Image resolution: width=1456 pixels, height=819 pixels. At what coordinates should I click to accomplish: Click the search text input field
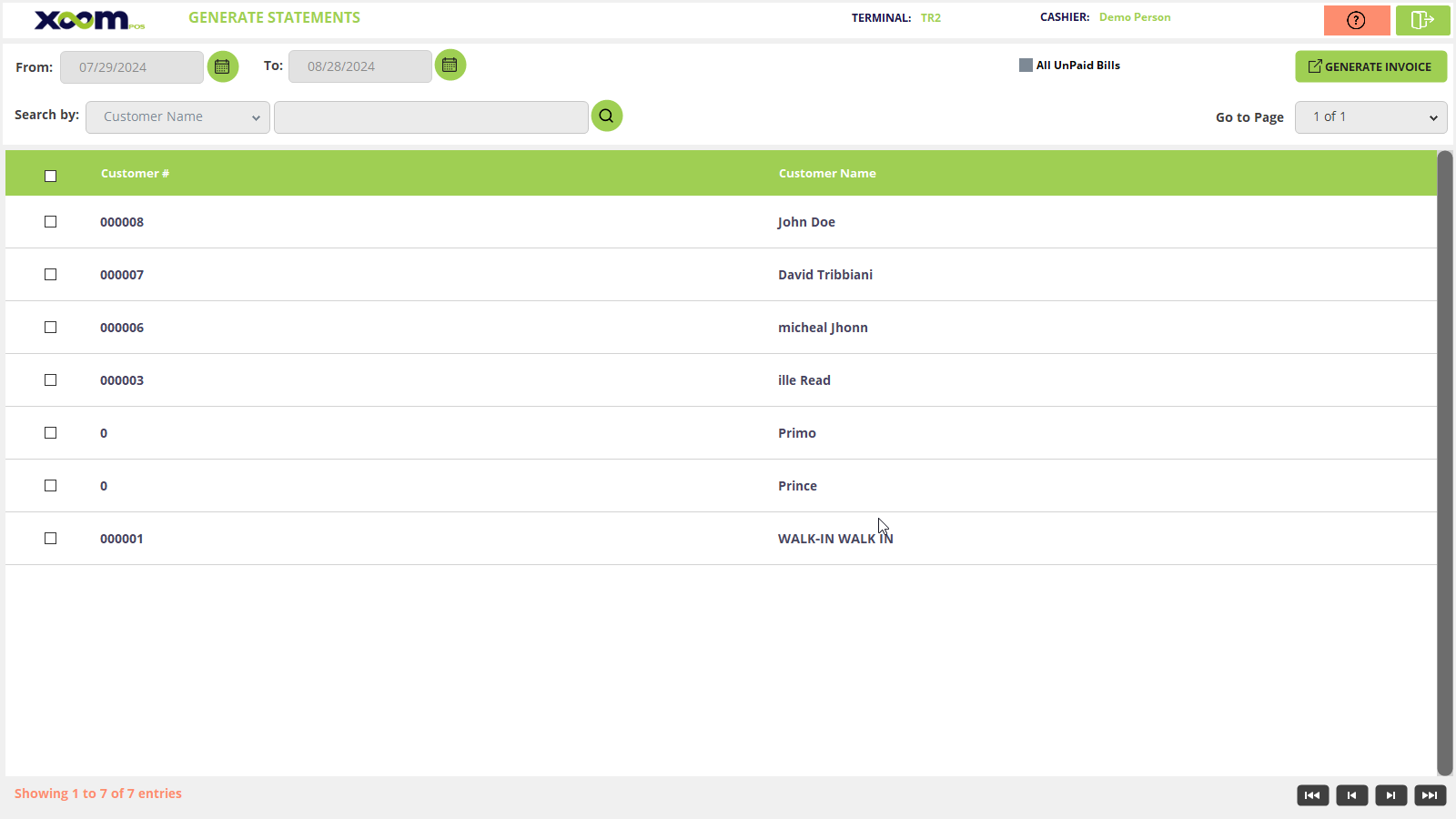point(430,116)
